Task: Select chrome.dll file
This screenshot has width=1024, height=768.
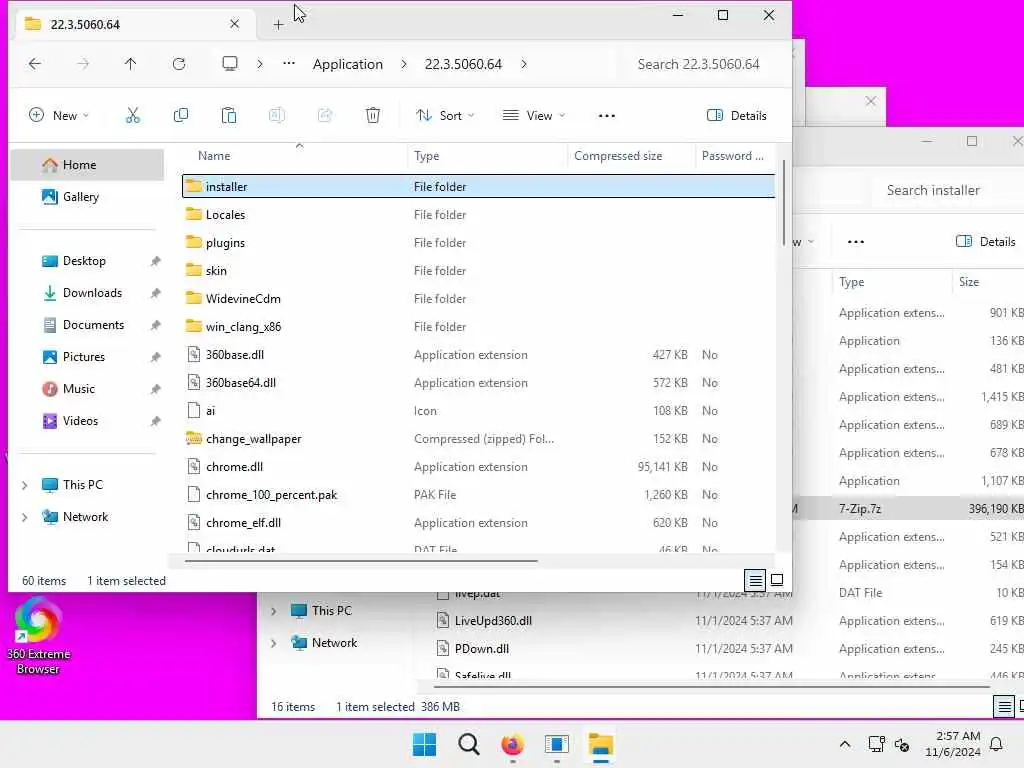Action: (478, 467)
